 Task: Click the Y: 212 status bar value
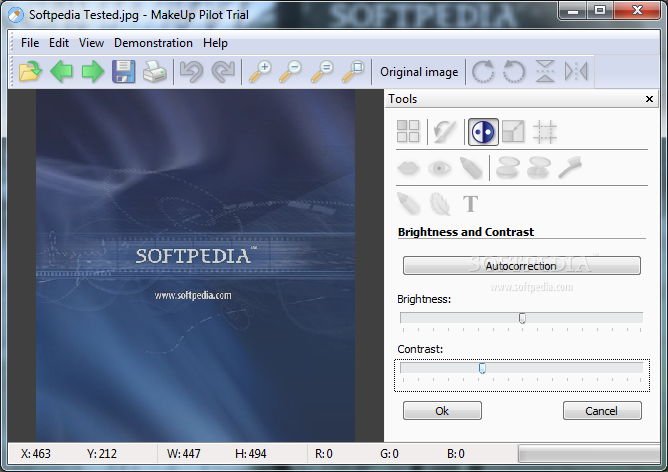pyautogui.click(x=102, y=454)
